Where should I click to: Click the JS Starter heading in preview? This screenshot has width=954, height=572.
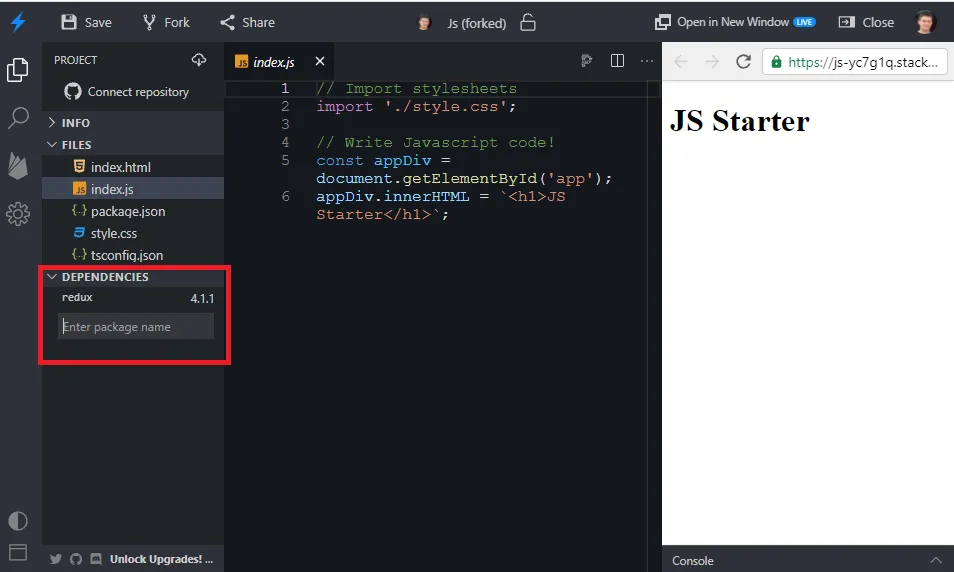(740, 120)
